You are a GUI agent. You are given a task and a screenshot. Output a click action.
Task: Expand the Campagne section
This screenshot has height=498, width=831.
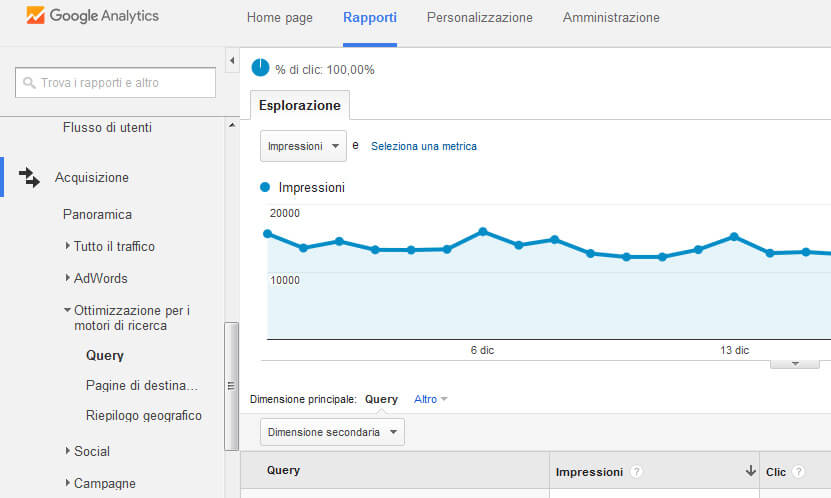[x=67, y=483]
